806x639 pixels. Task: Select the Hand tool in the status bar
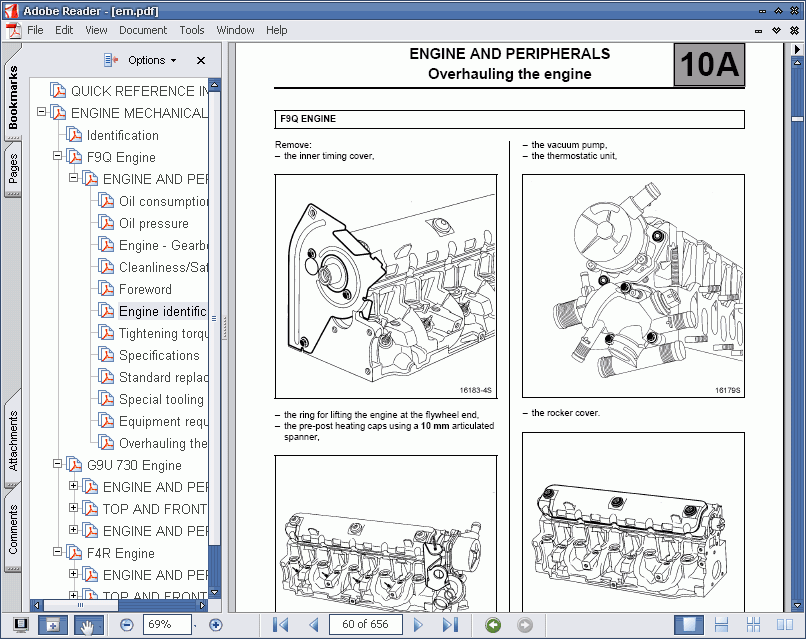click(x=88, y=625)
